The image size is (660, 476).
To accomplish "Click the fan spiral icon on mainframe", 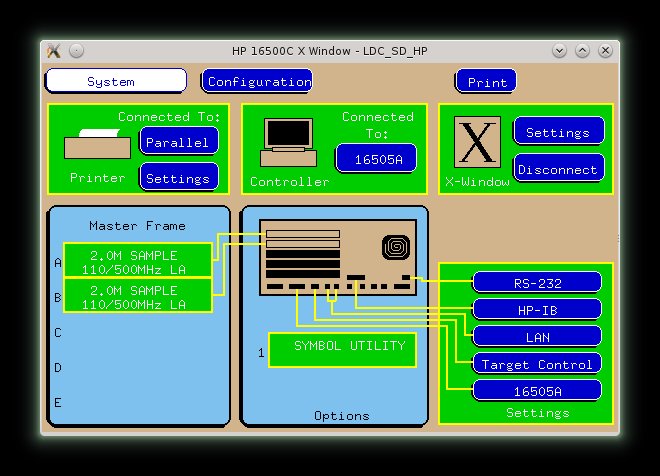I will click(x=396, y=247).
